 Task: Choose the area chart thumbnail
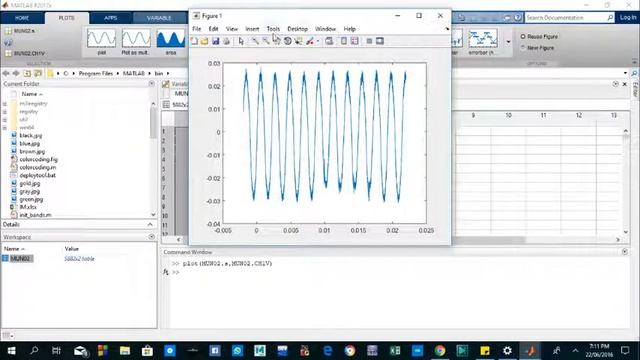[x=171, y=41]
